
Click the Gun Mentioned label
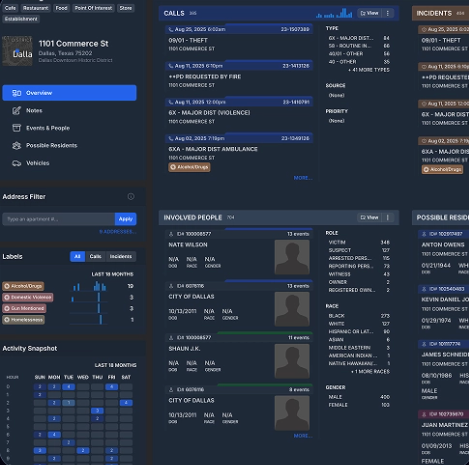coord(24,308)
